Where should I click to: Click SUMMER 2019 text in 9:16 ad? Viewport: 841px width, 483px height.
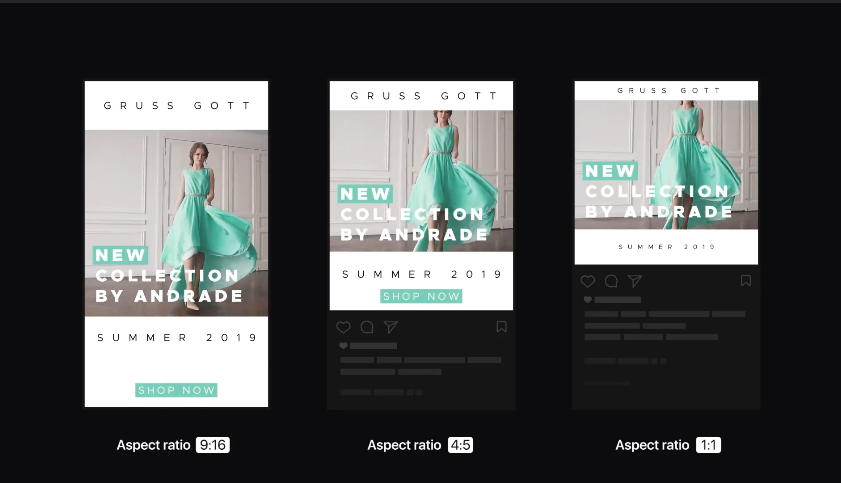[x=177, y=338]
